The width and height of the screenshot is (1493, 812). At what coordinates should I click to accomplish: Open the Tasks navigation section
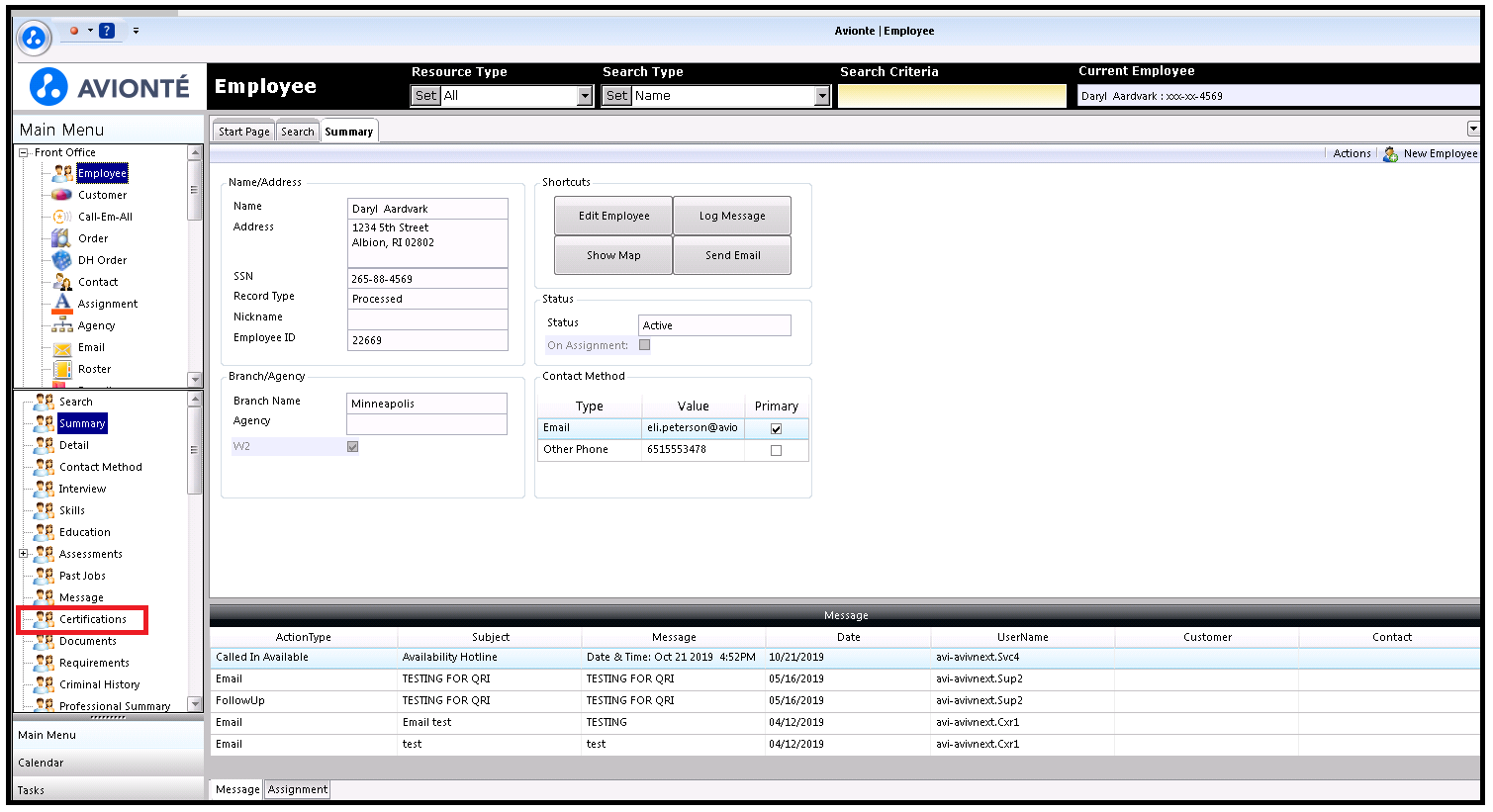pos(109,789)
